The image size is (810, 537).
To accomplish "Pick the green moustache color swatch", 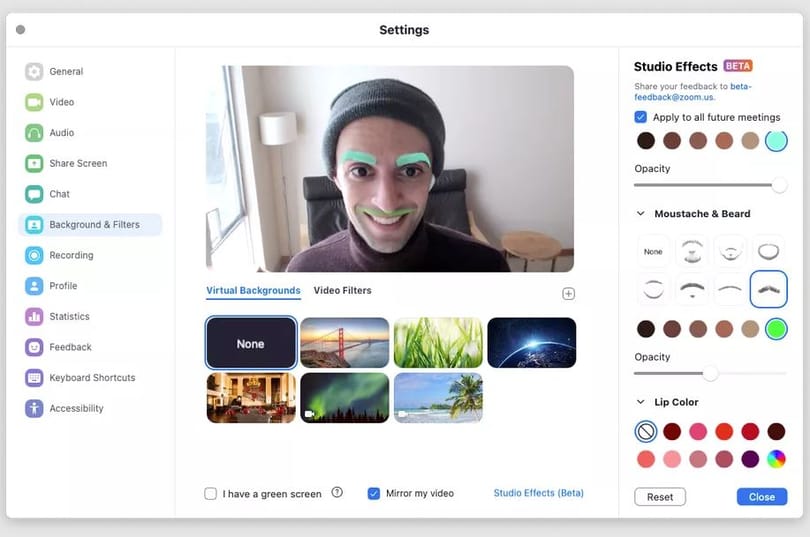I will pyautogui.click(x=776, y=329).
